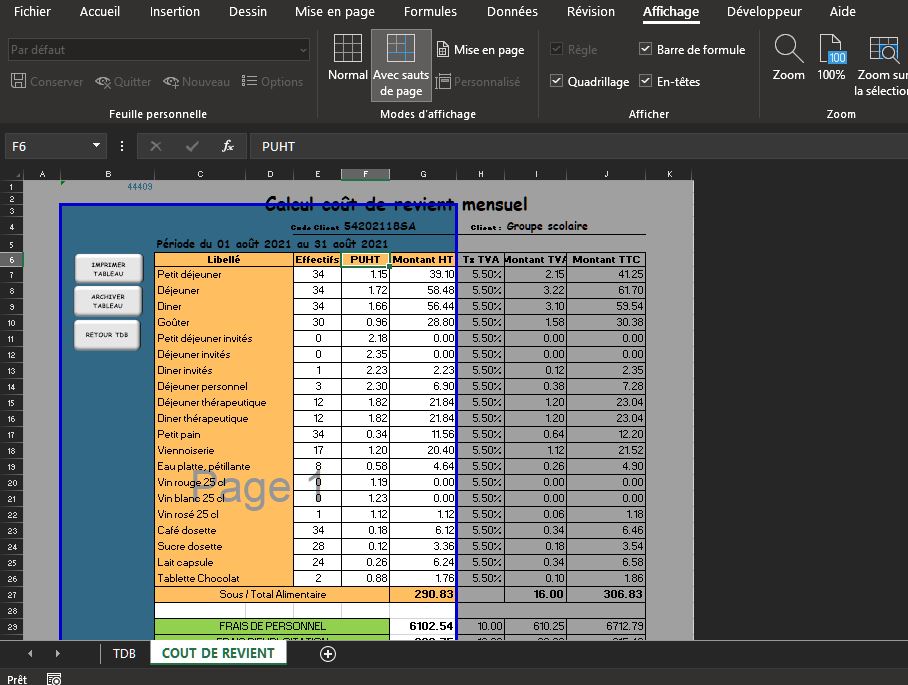The width and height of the screenshot is (908, 685).
Task: Select the 'Avec sauts de page' view
Action: click(401, 65)
